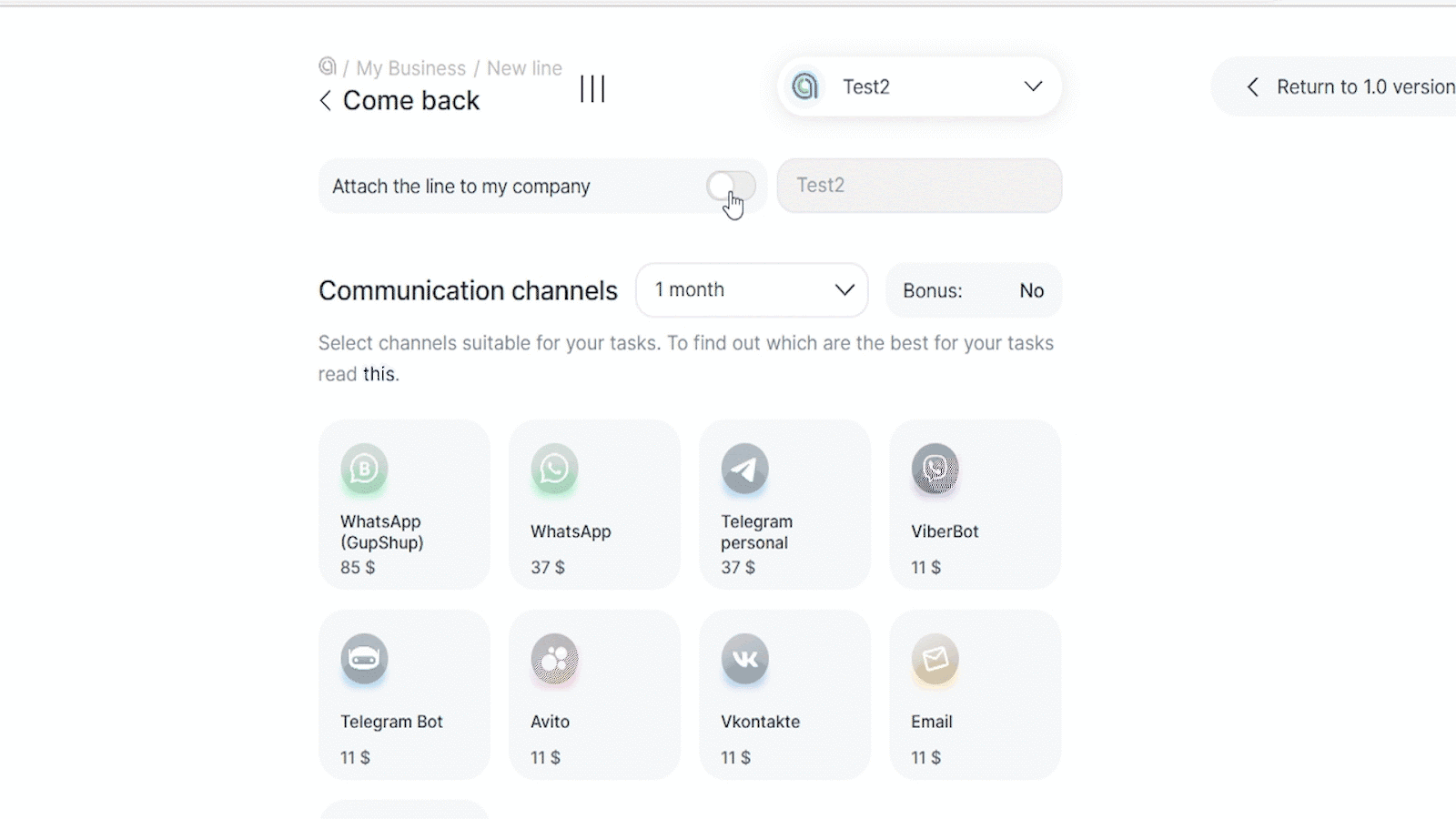
Task: Open the 'this' help link
Action: [x=379, y=374]
